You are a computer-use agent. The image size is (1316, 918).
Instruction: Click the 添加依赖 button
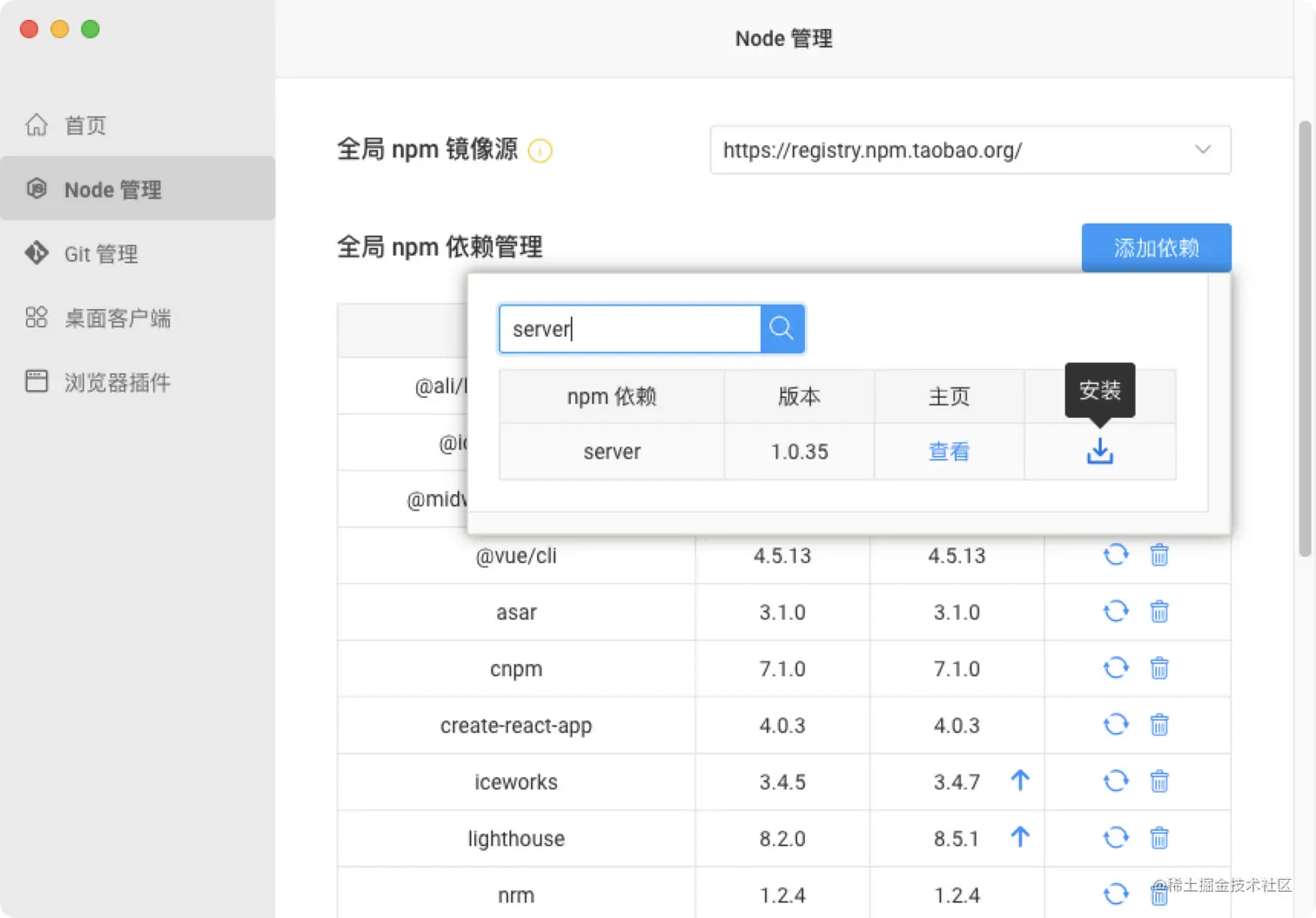(1156, 248)
